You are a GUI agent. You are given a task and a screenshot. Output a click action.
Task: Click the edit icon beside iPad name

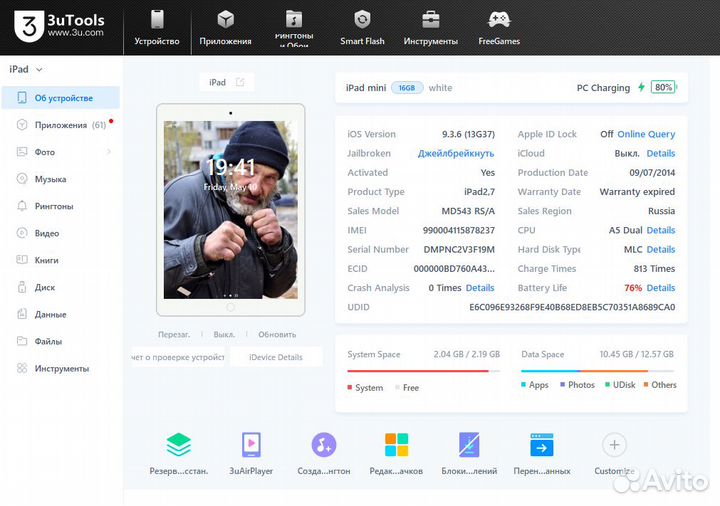pyautogui.click(x=240, y=82)
